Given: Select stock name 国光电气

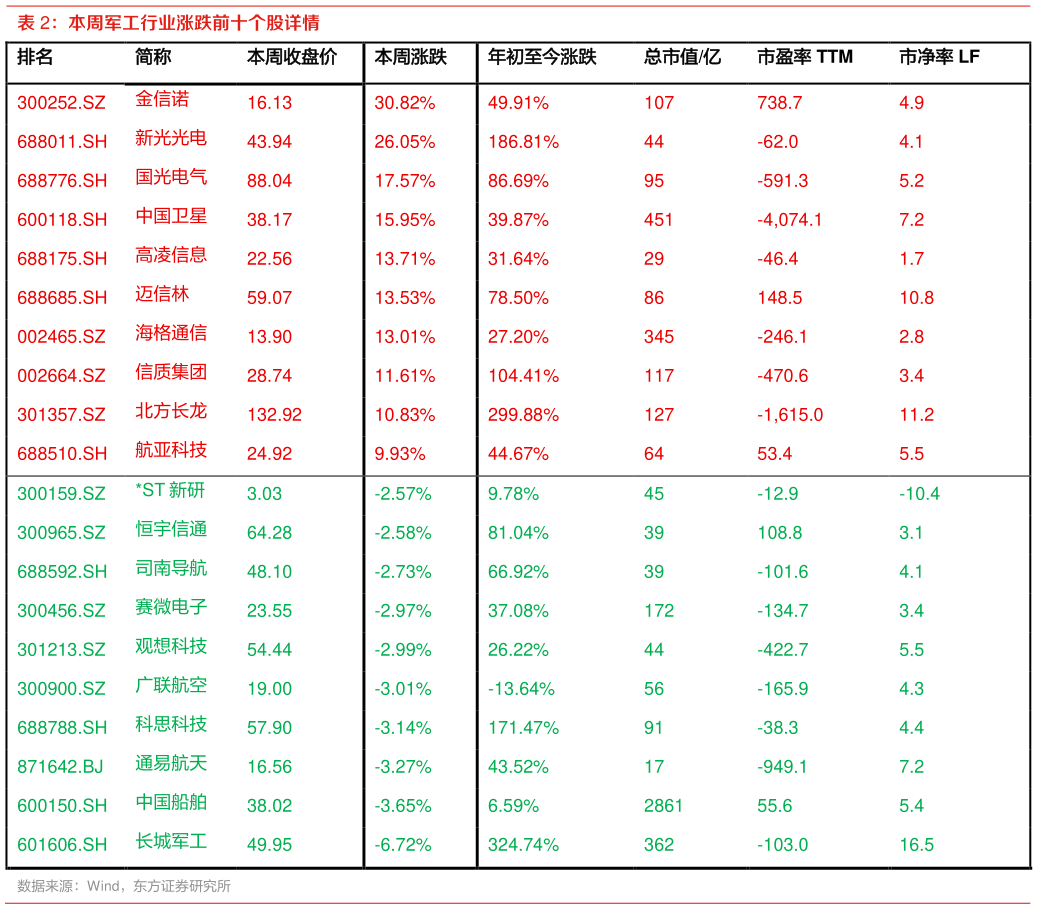Looking at the screenshot, I should 171,177.
